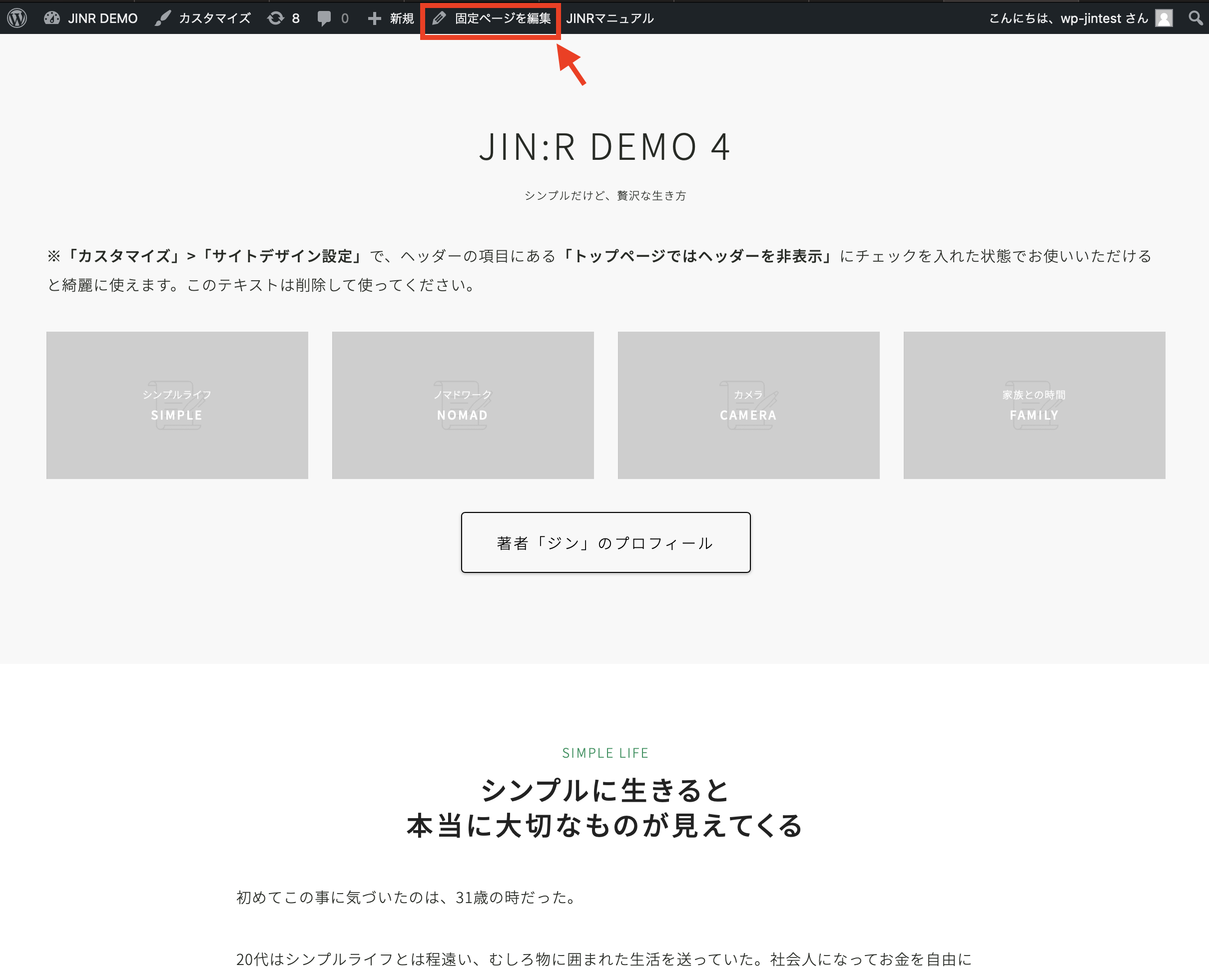The width and height of the screenshot is (1209, 980).
Task: Open the SIMPLE シンプルライフ category card
Action: [x=177, y=405]
